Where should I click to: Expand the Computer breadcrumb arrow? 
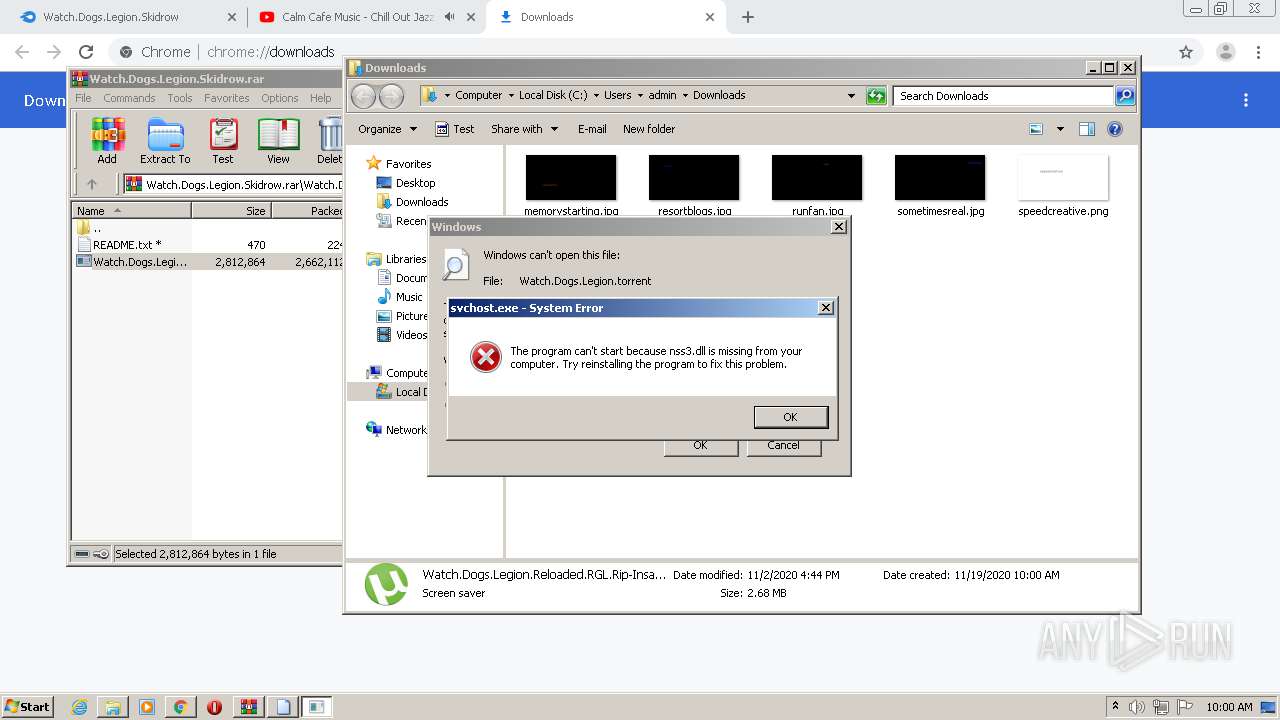[511, 96]
